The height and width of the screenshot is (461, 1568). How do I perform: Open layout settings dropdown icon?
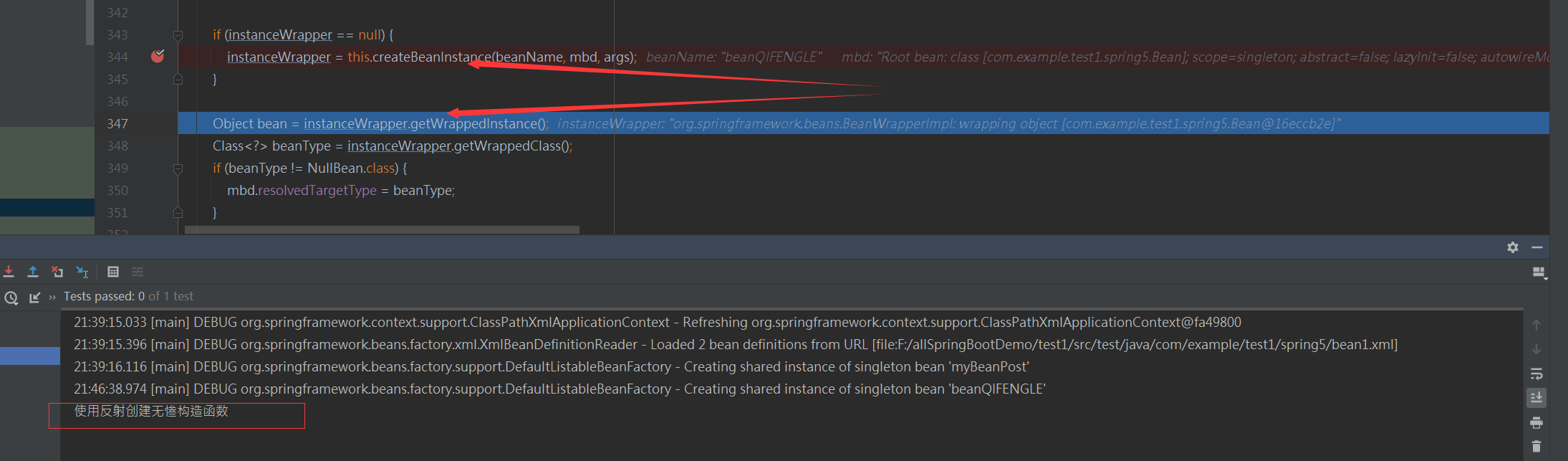coord(1539,272)
